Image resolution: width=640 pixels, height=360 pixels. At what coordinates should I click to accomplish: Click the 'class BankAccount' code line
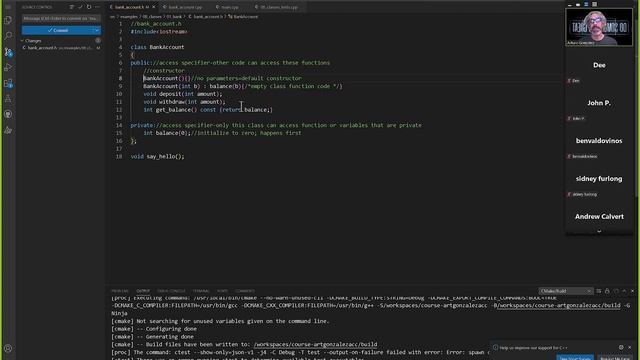point(157,47)
